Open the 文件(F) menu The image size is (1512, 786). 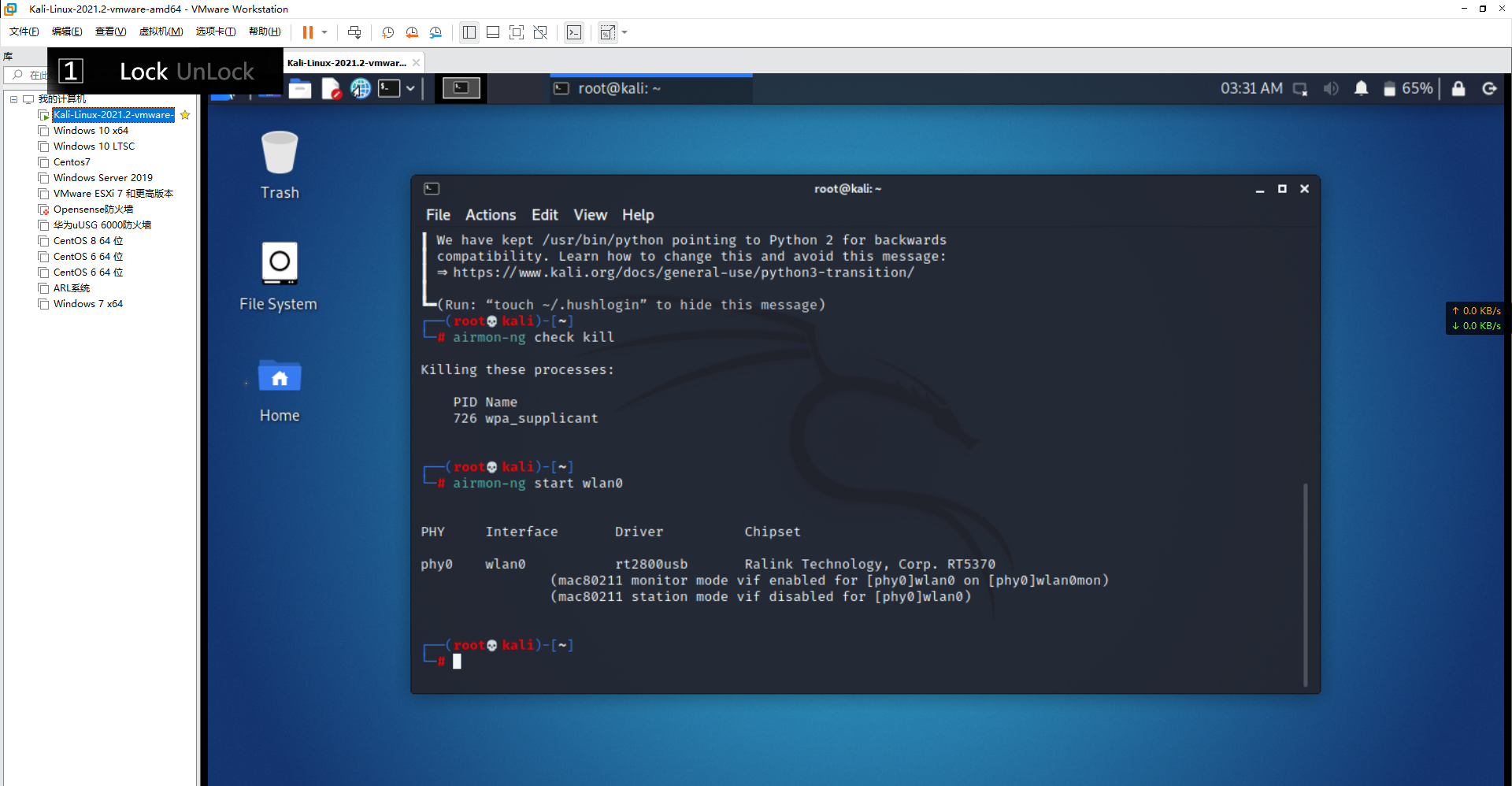[24, 32]
